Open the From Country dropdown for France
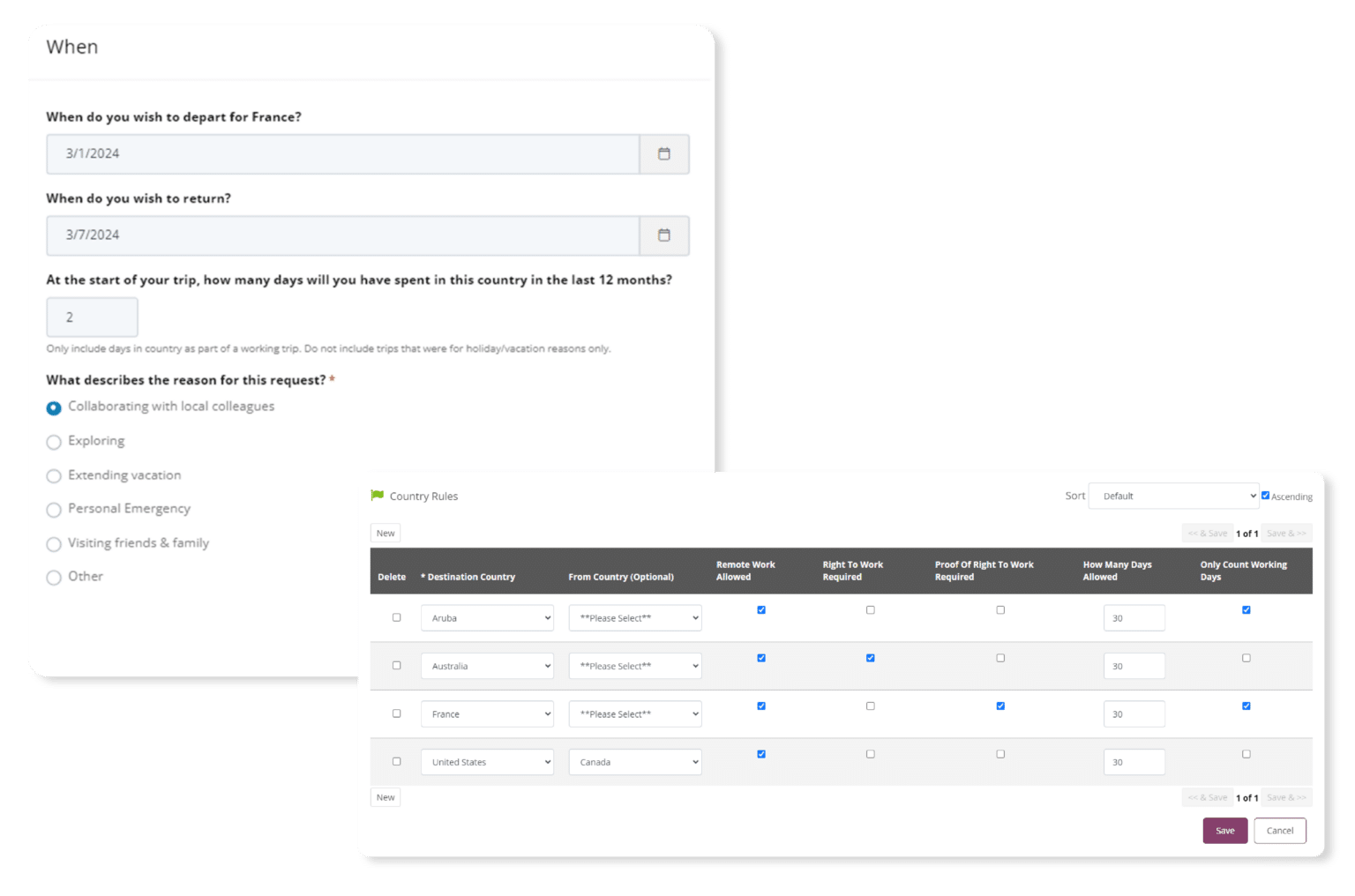 [x=634, y=713]
